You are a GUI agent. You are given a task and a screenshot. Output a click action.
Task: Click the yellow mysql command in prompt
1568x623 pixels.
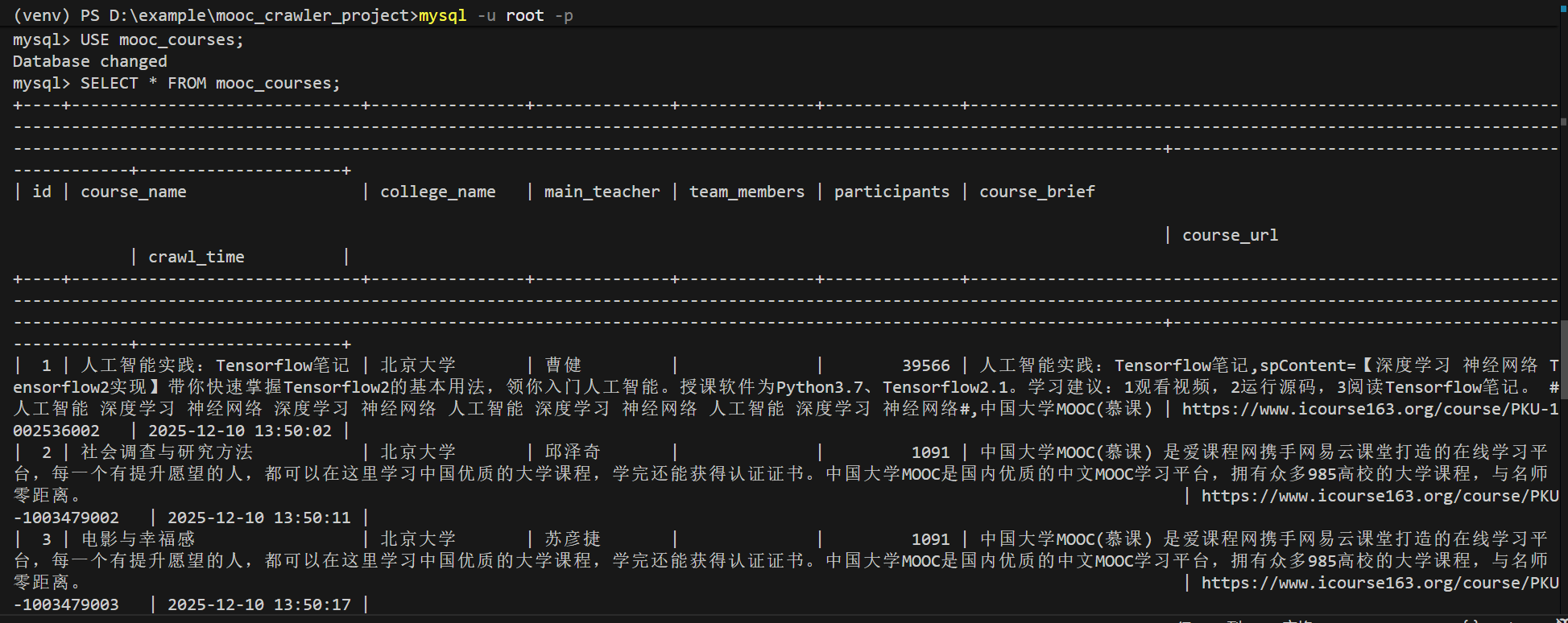tap(442, 15)
